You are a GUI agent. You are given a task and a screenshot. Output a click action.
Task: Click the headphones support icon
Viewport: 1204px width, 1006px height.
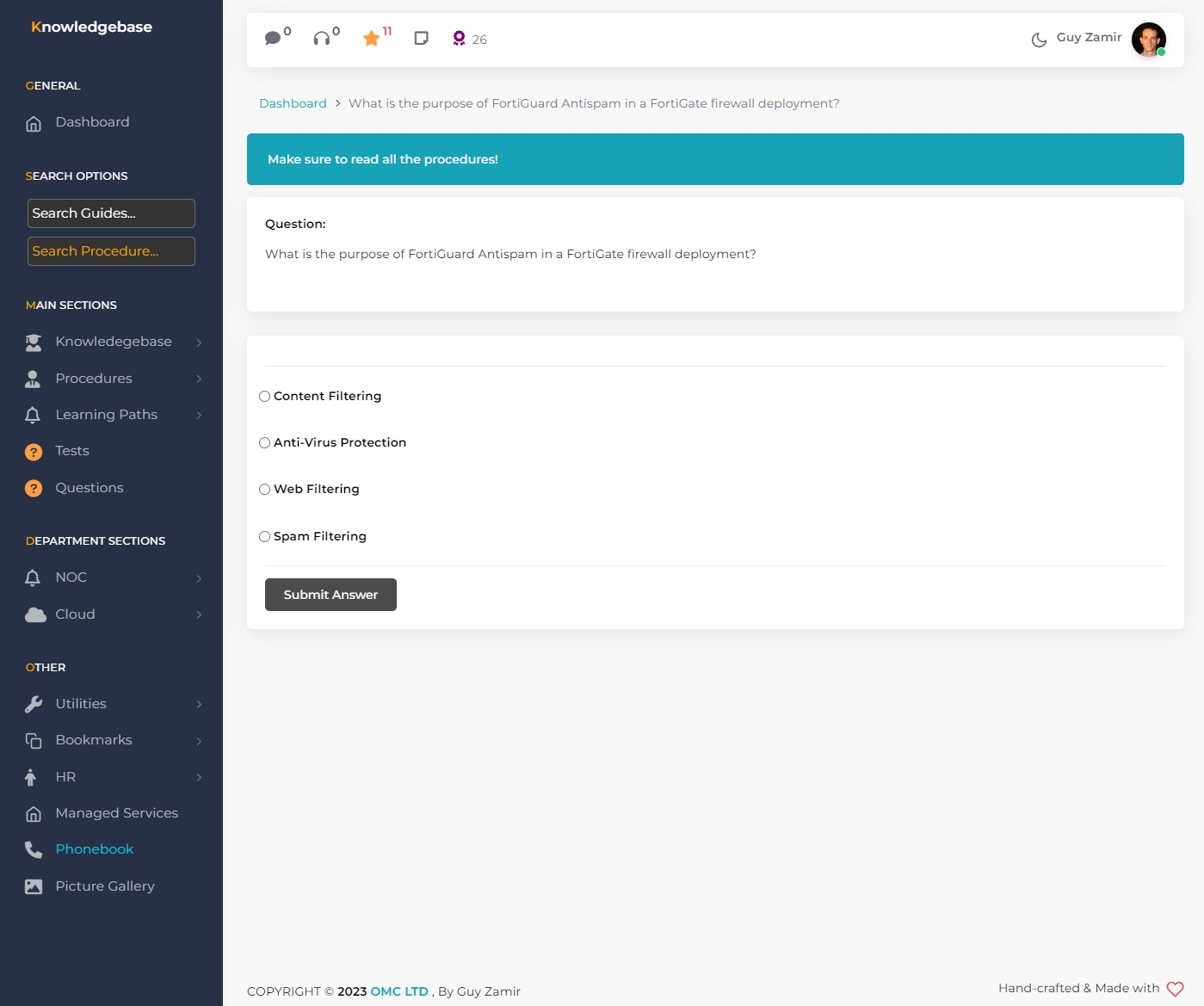(x=321, y=38)
